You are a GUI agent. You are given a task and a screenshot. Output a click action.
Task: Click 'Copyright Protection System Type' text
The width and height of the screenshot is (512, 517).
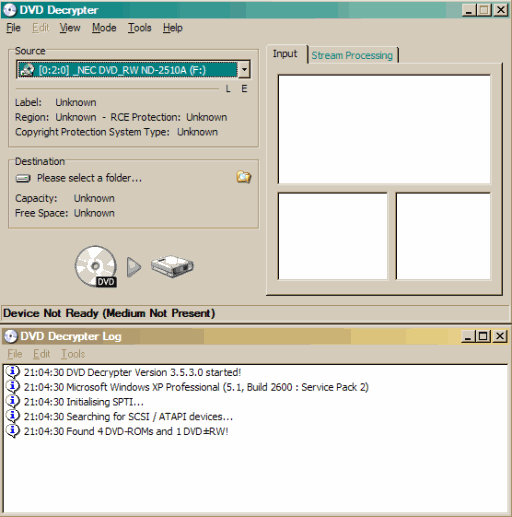(92, 132)
